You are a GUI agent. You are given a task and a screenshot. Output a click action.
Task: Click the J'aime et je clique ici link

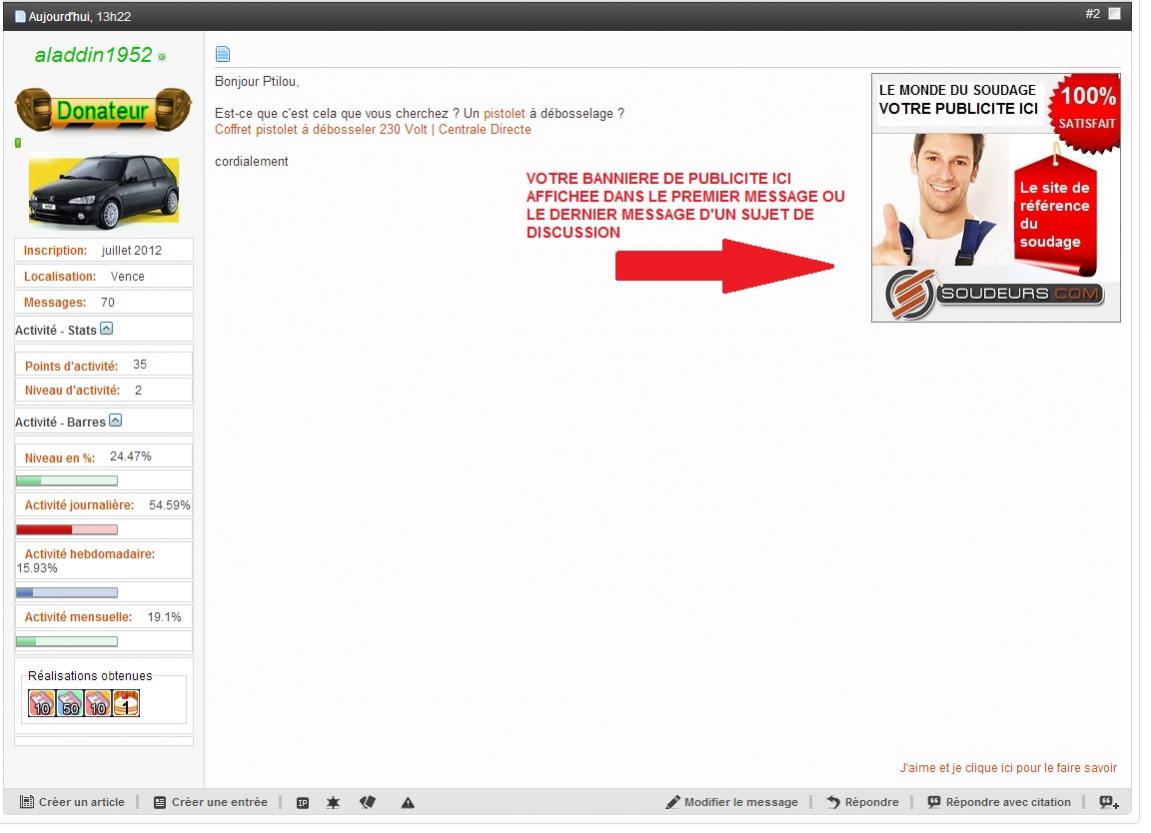pyautogui.click(x=1008, y=768)
